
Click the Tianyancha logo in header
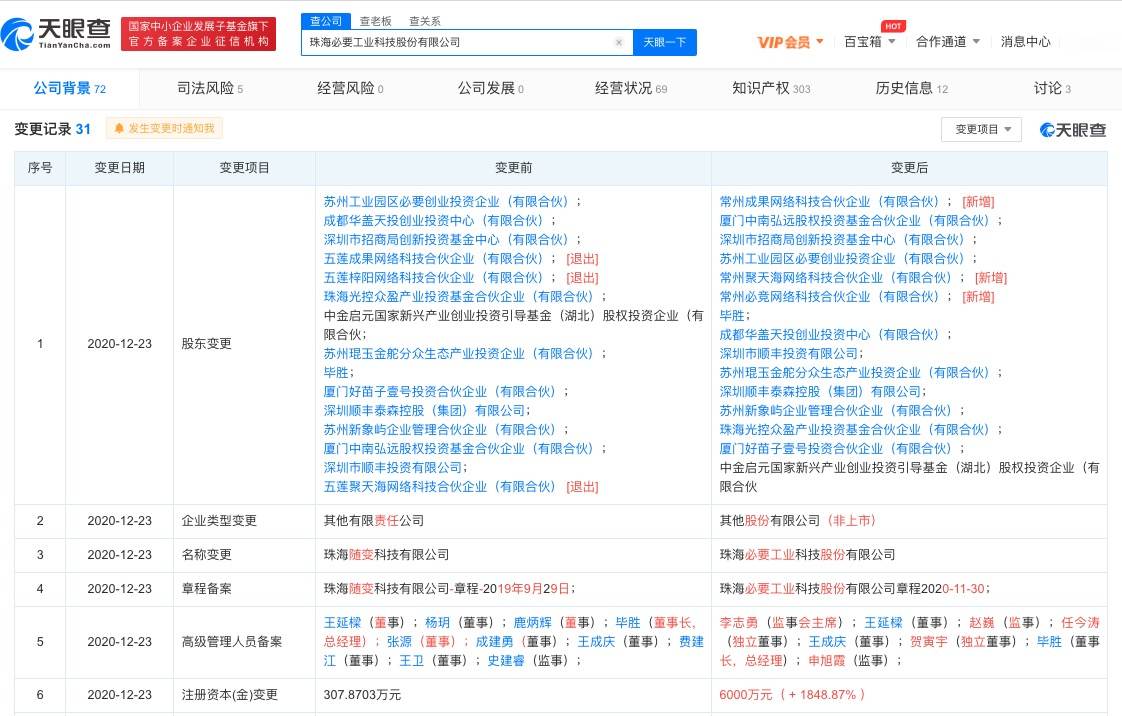click(56, 34)
